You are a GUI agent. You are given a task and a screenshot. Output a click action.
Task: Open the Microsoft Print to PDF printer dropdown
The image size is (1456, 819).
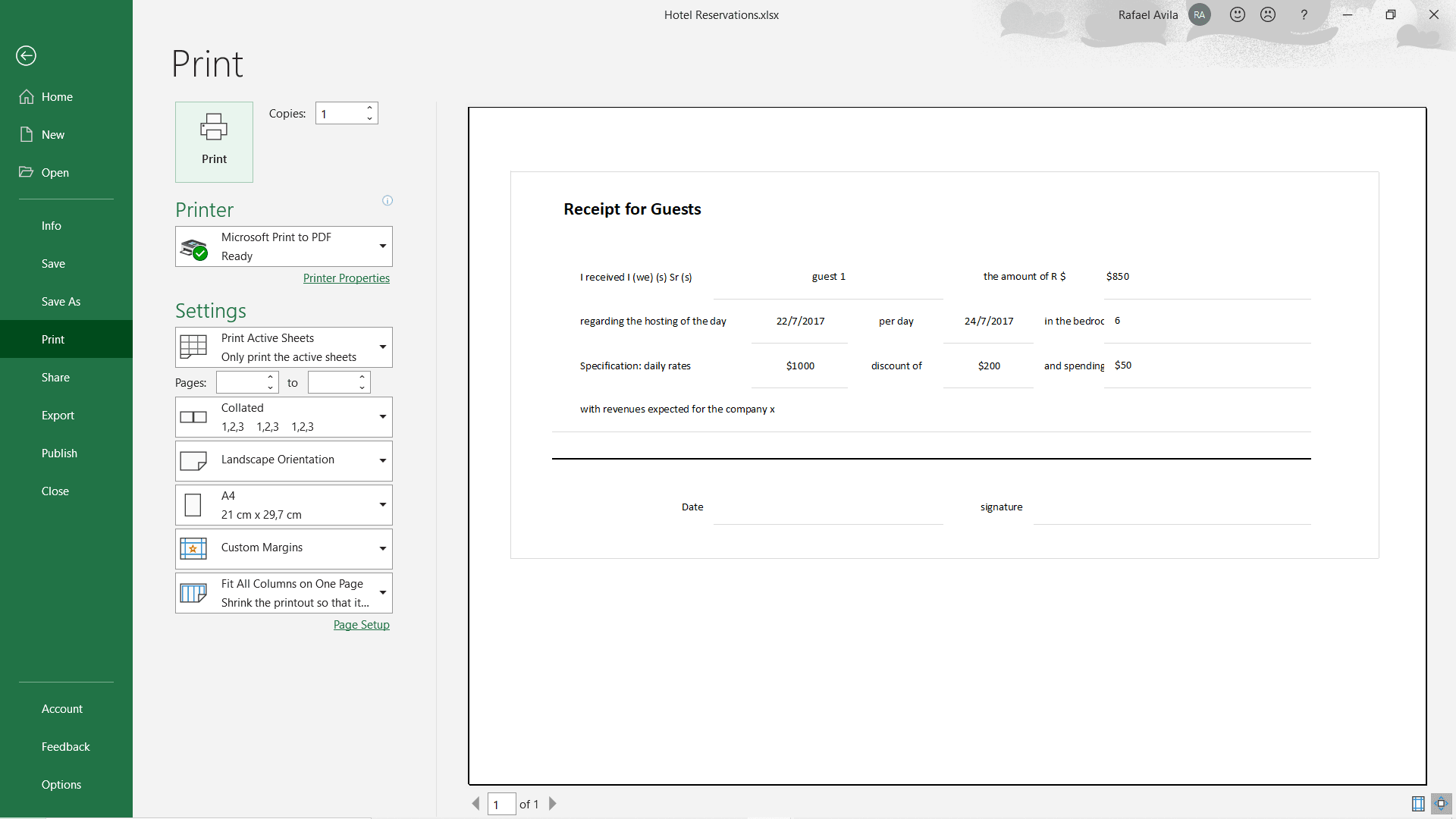click(381, 246)
